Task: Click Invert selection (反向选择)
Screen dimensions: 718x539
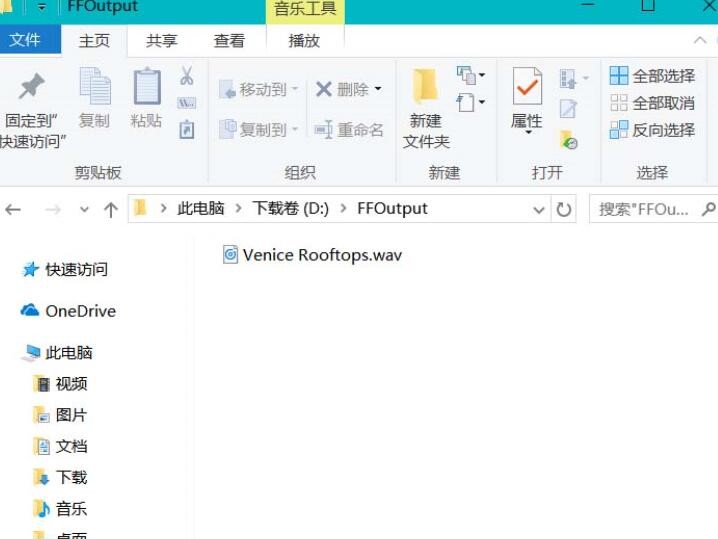Action: point(652,130)
